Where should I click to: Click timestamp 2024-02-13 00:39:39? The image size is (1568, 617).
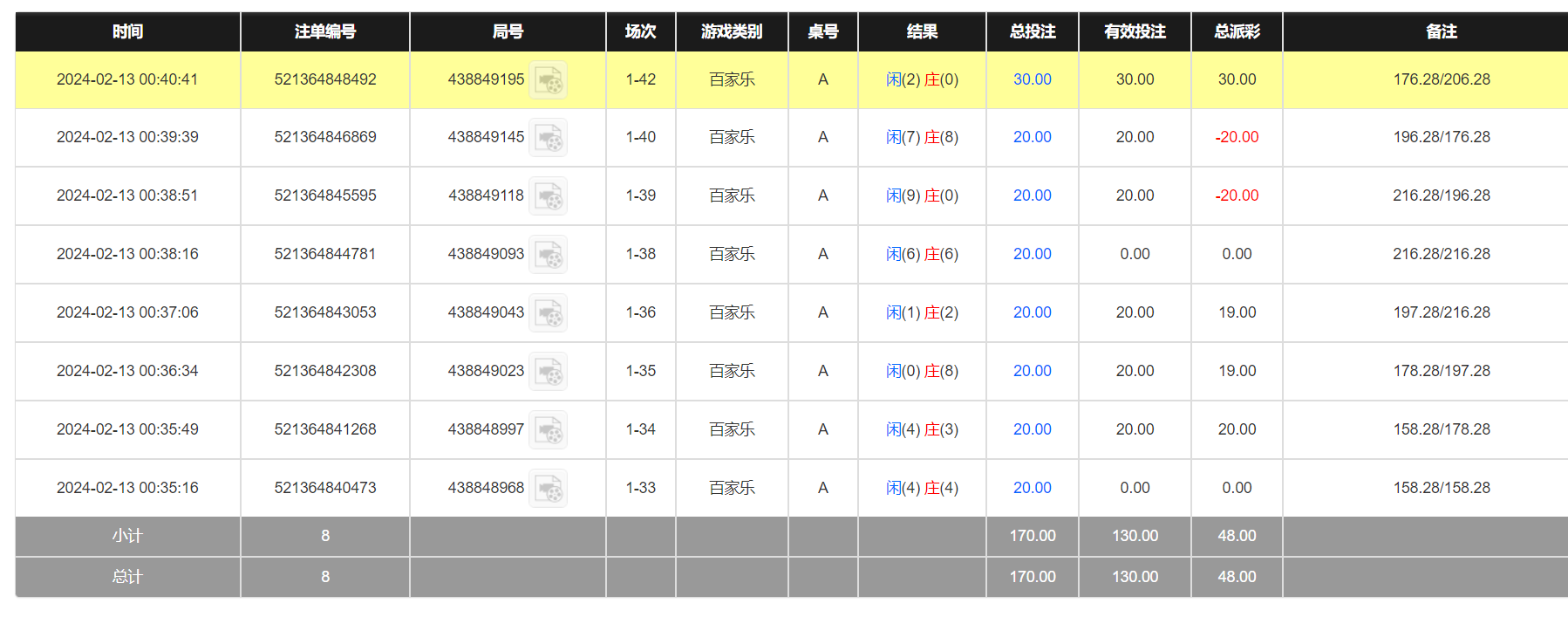pos(127,137)
